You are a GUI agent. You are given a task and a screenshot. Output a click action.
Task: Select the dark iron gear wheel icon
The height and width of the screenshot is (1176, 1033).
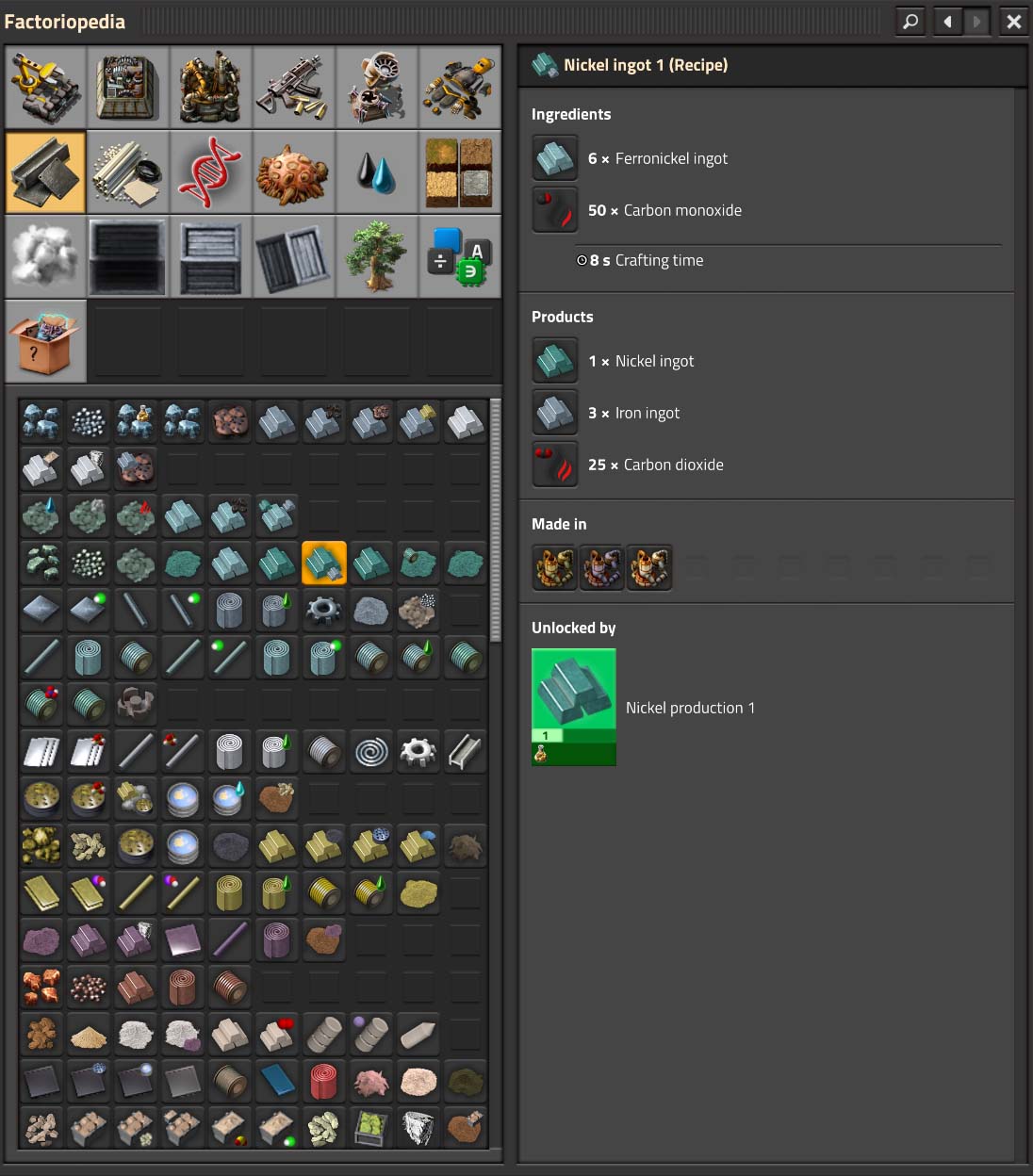[x=324, y=610]
